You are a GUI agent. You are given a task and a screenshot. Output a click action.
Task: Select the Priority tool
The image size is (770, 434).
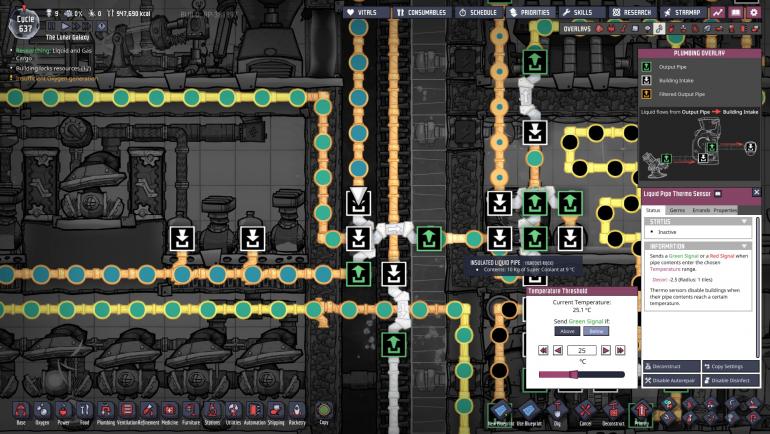(x=641, y=412)
